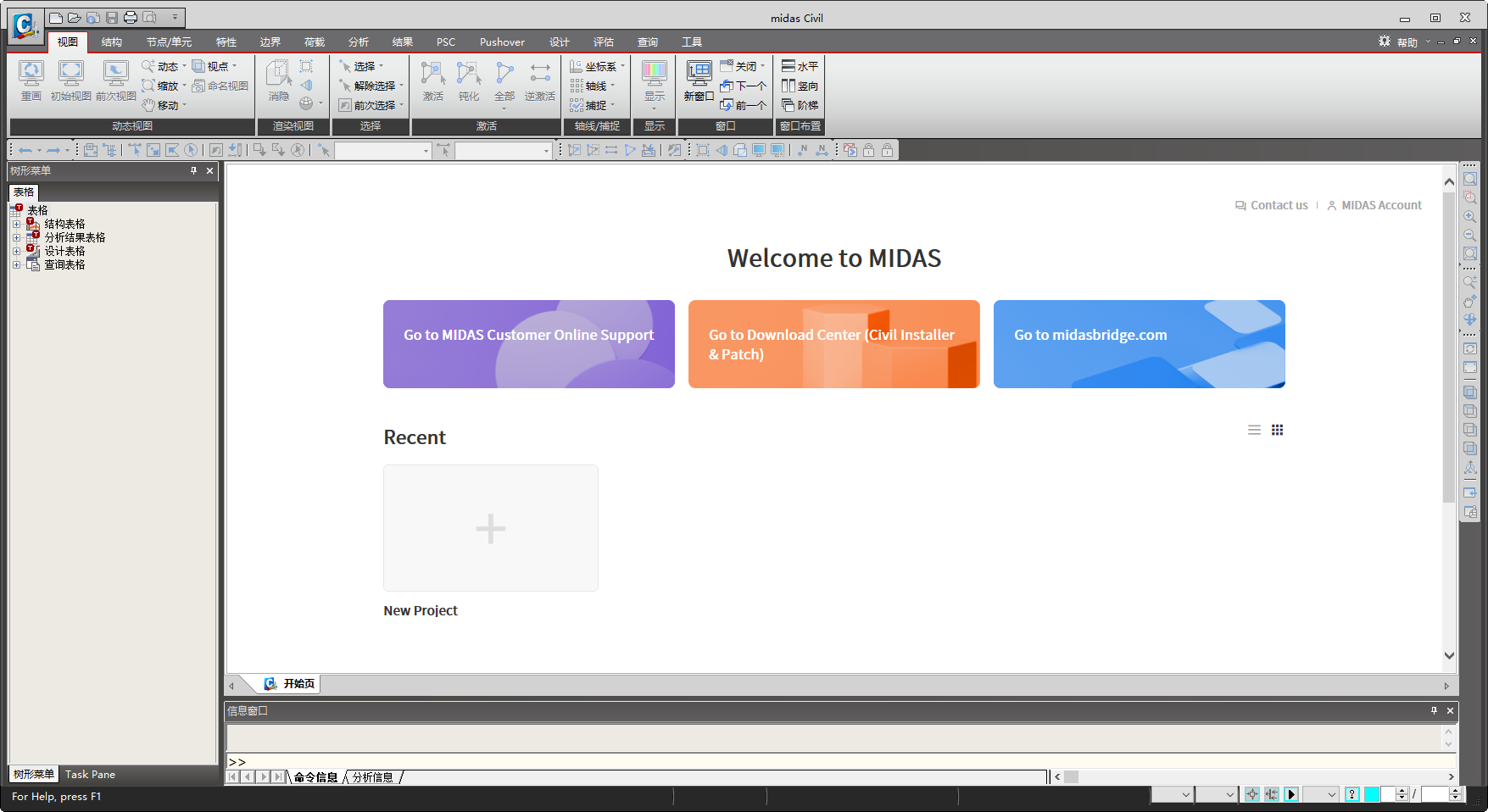Open the Pushover ribbon tab
This screenshot has height=812, width=1488.
click(x=502, y=42)
